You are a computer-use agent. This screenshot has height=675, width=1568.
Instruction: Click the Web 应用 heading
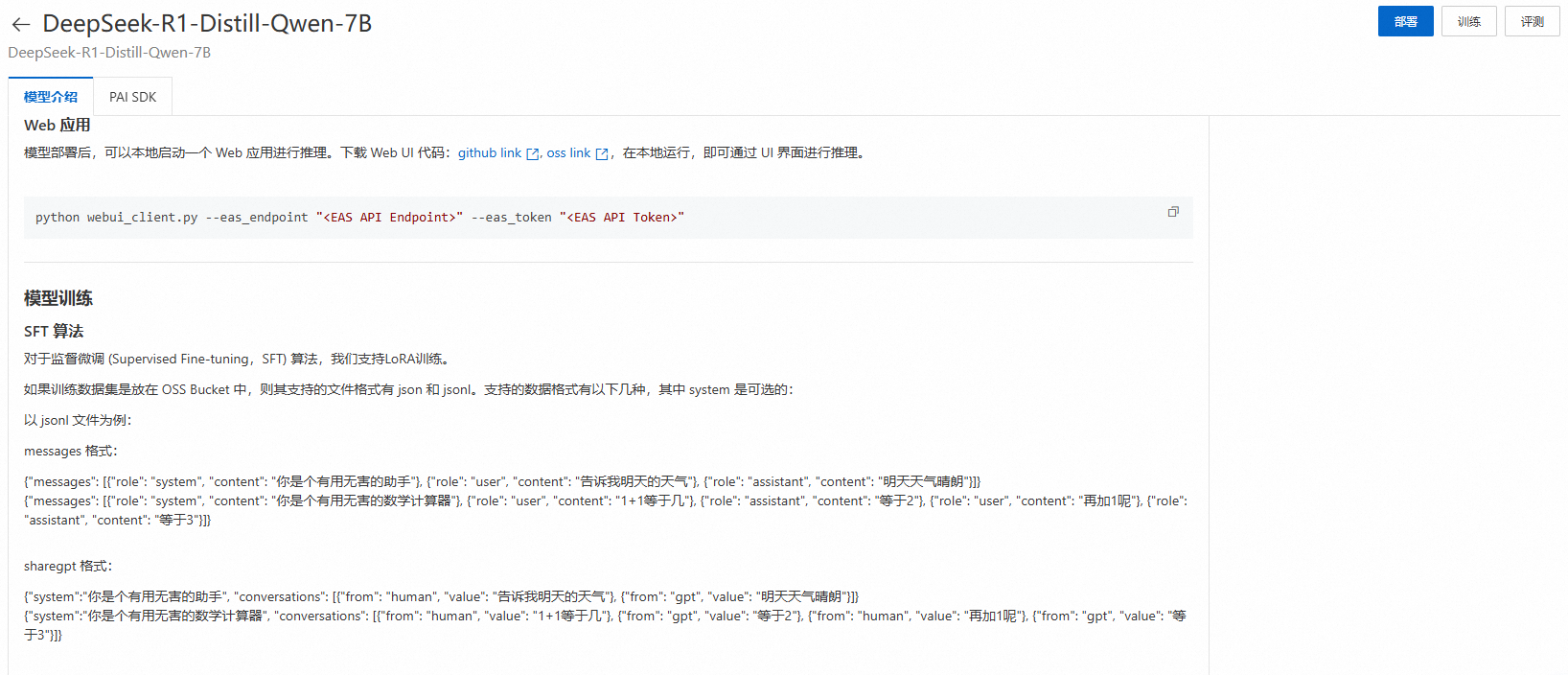click(58, 126)
